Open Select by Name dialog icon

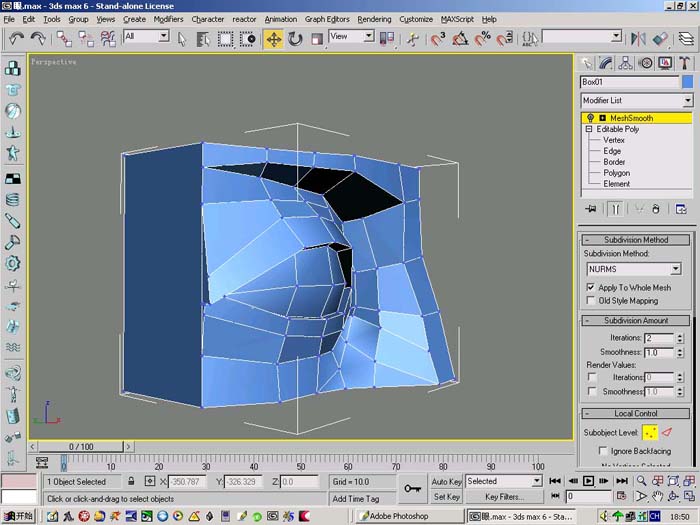coord(203,39)
